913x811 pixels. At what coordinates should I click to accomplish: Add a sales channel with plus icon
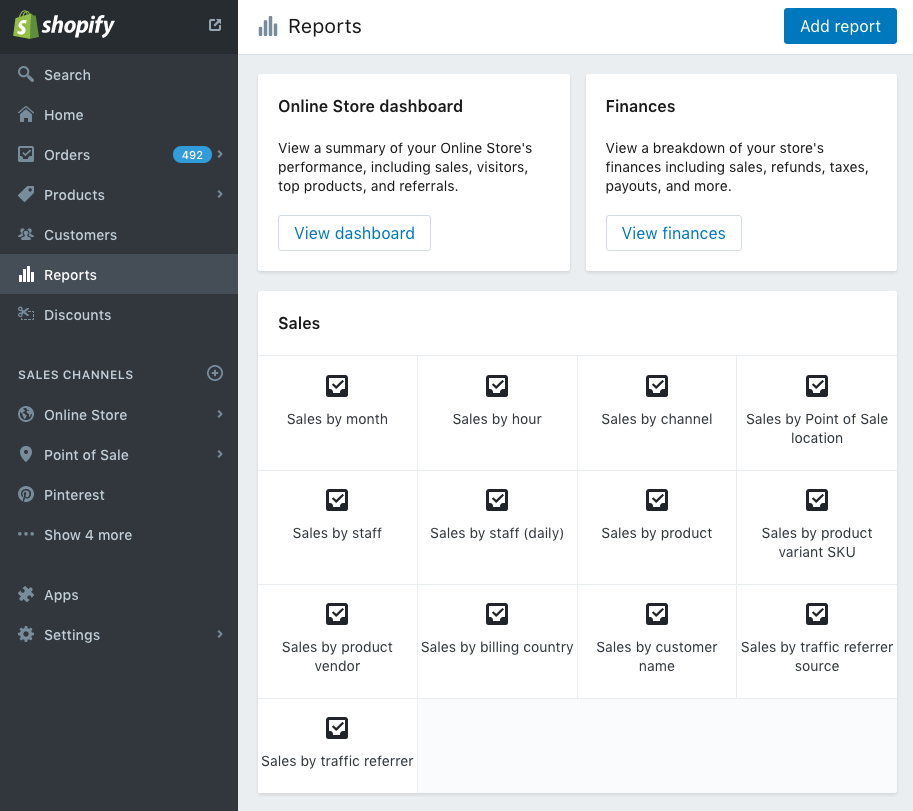(215, 373)
